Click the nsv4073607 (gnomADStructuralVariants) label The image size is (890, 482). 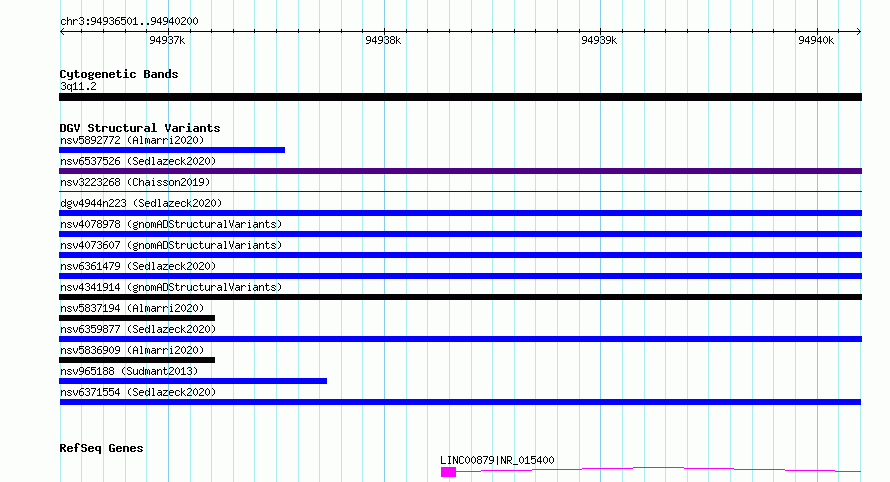tap(171, 245)
